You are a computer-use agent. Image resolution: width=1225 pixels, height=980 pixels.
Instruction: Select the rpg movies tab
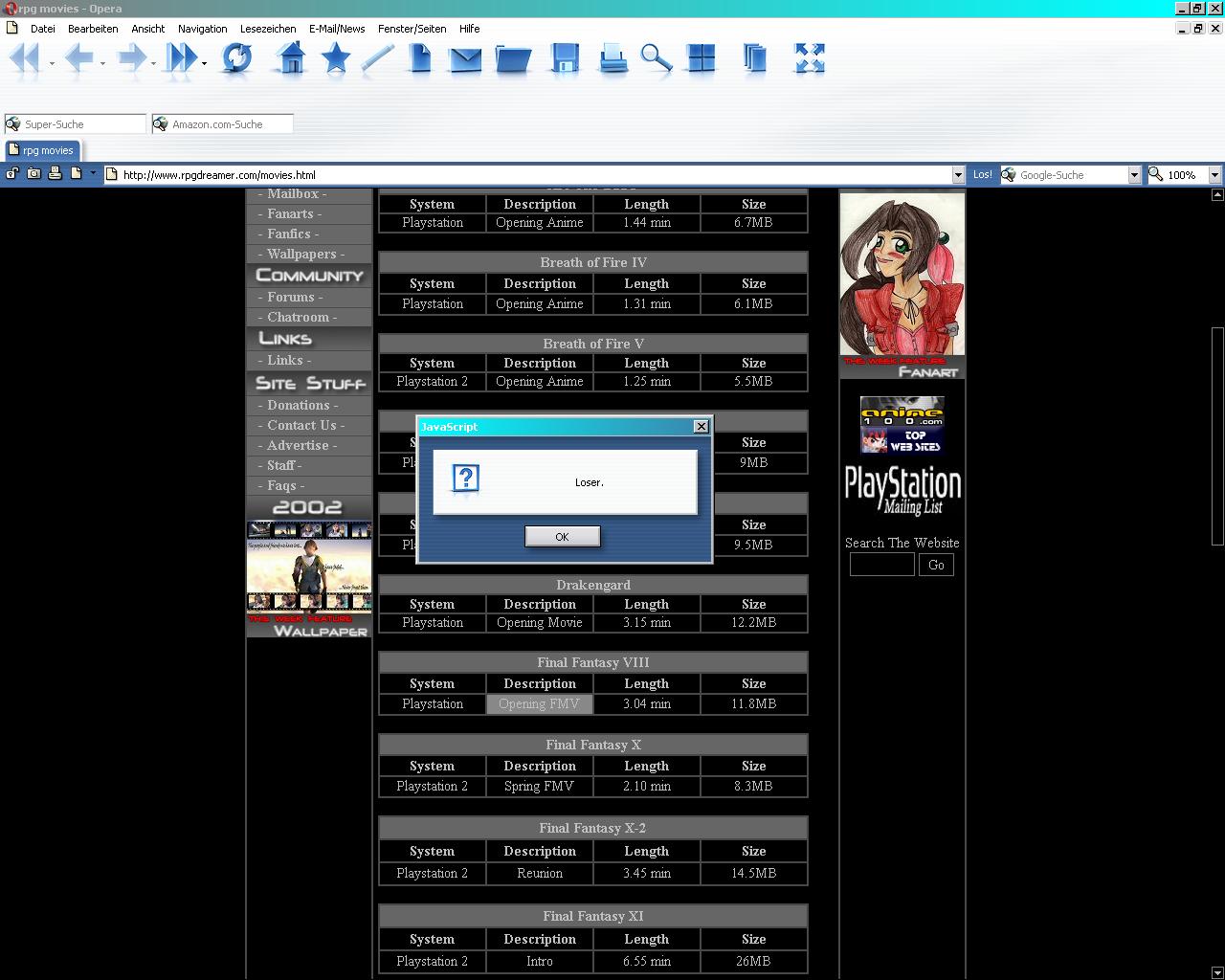(x=41, y=150)
